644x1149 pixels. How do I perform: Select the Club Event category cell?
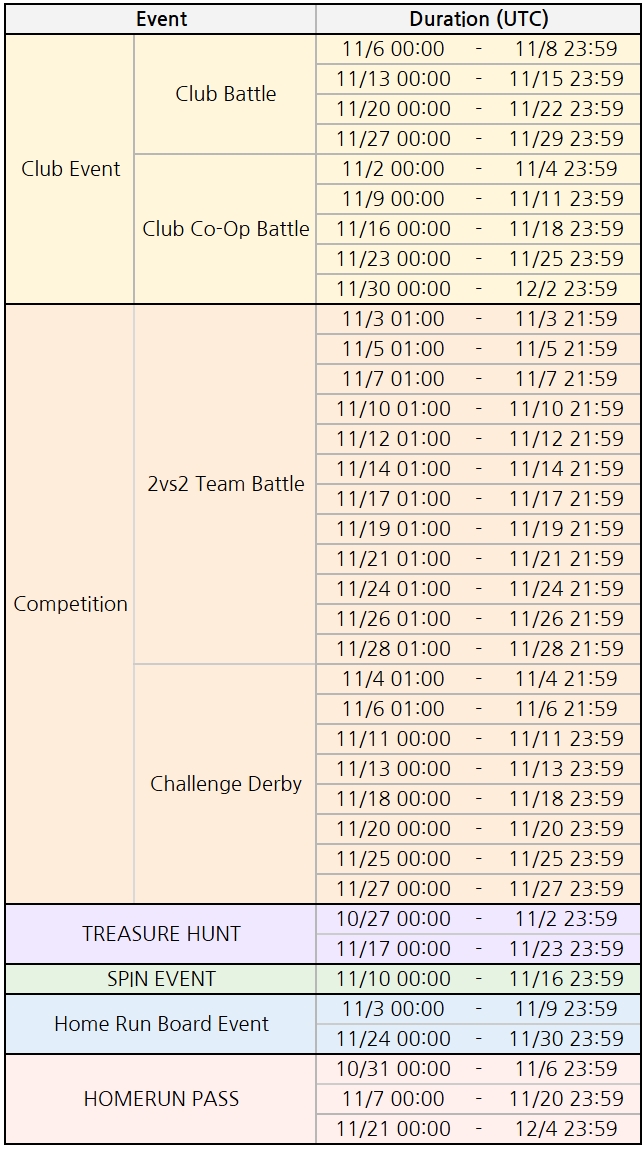70,169
